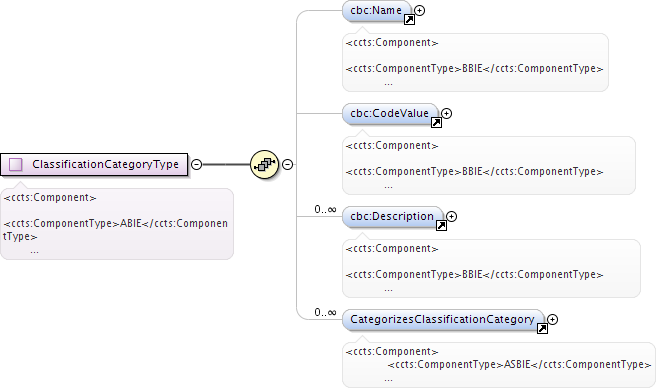Collapse the ClassificationCategoryType node with minus
The image size is (663, 391).
pyautogui.click(x=197, y=164)
